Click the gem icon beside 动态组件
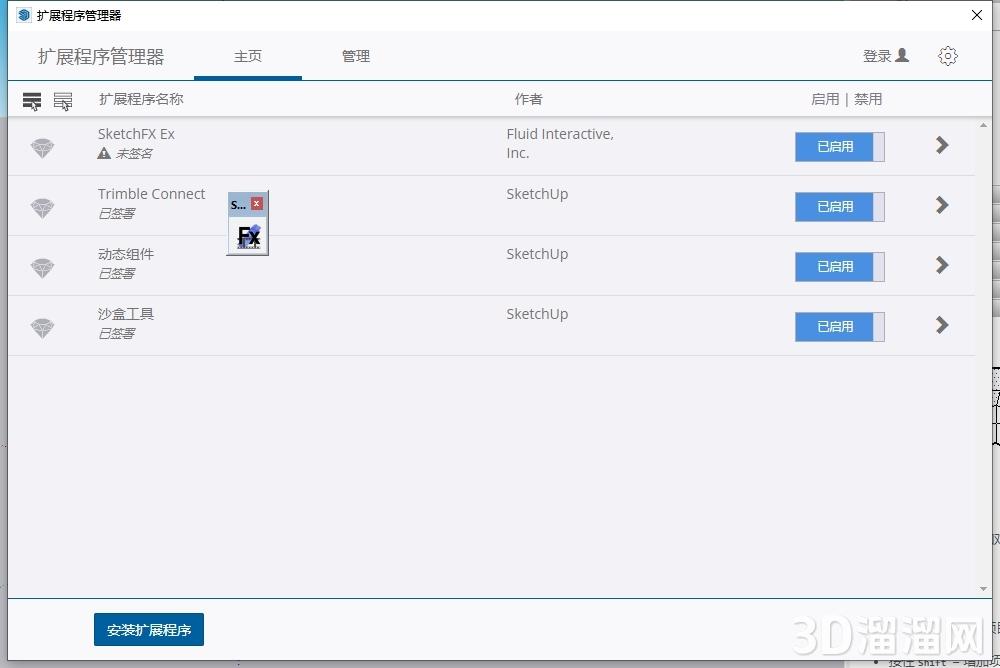The width and height of the screenshot is (1000, 668). pos(43,268)
